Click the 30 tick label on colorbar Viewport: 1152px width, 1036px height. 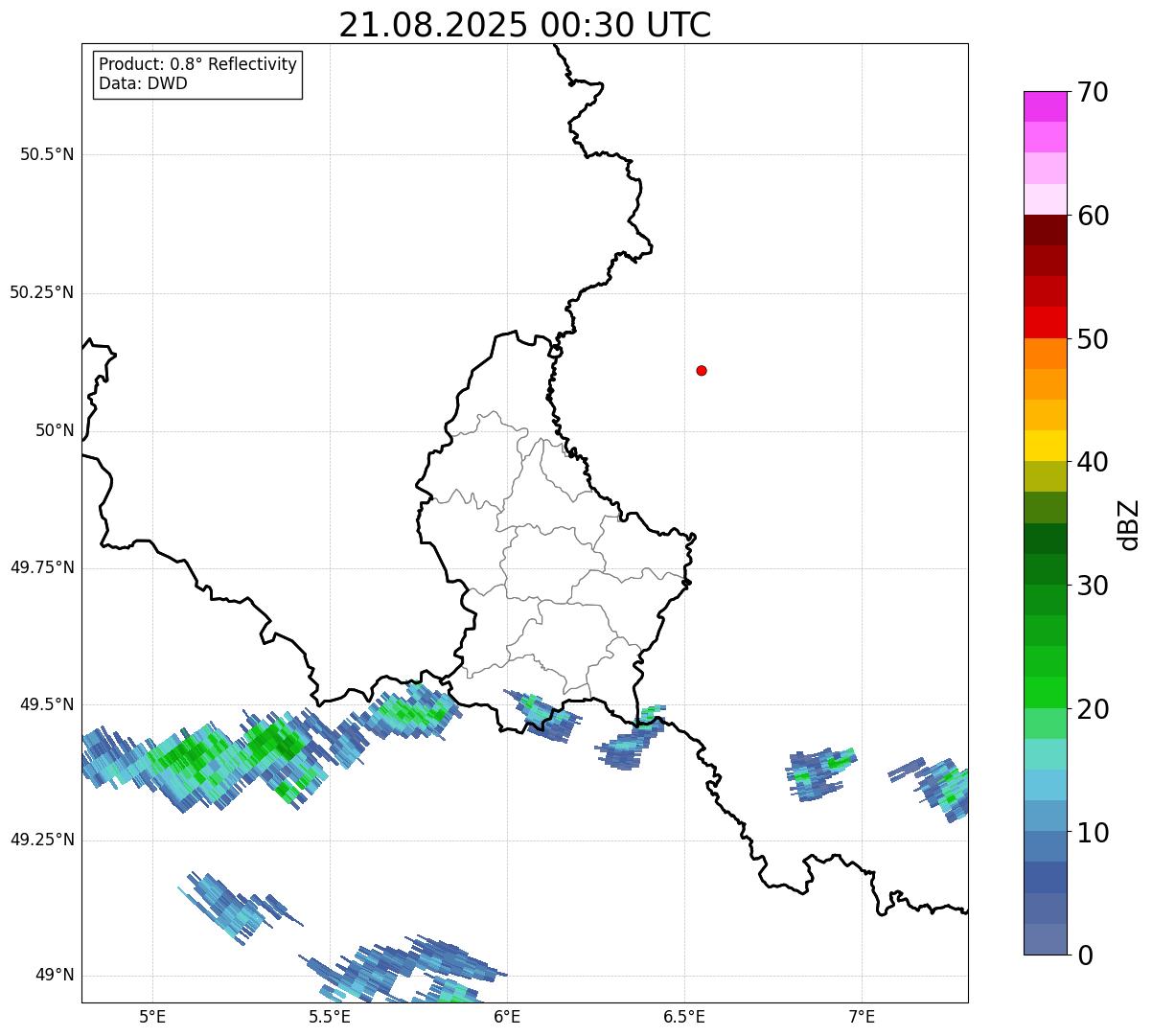click(1093, 586)
